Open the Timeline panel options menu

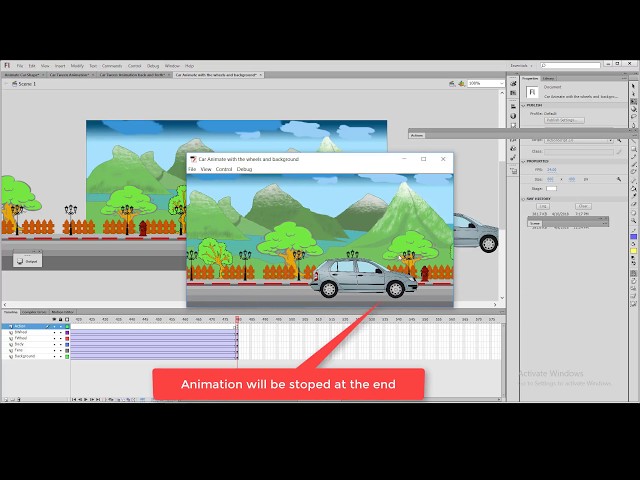click(x=502, y=312)
